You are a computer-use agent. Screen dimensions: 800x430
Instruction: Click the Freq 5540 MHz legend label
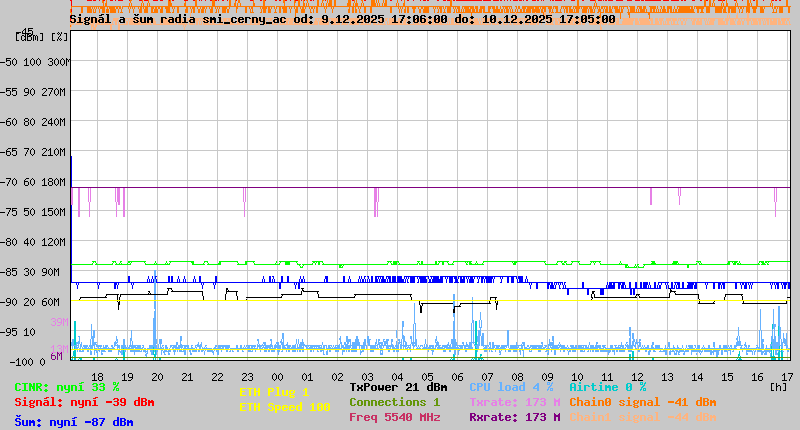pos(394,417)
